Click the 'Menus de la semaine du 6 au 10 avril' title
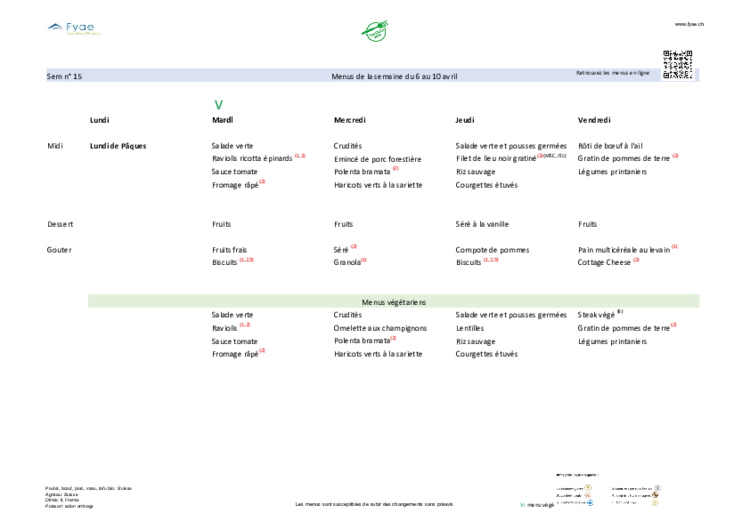The image size is (750, 529). 394,76
